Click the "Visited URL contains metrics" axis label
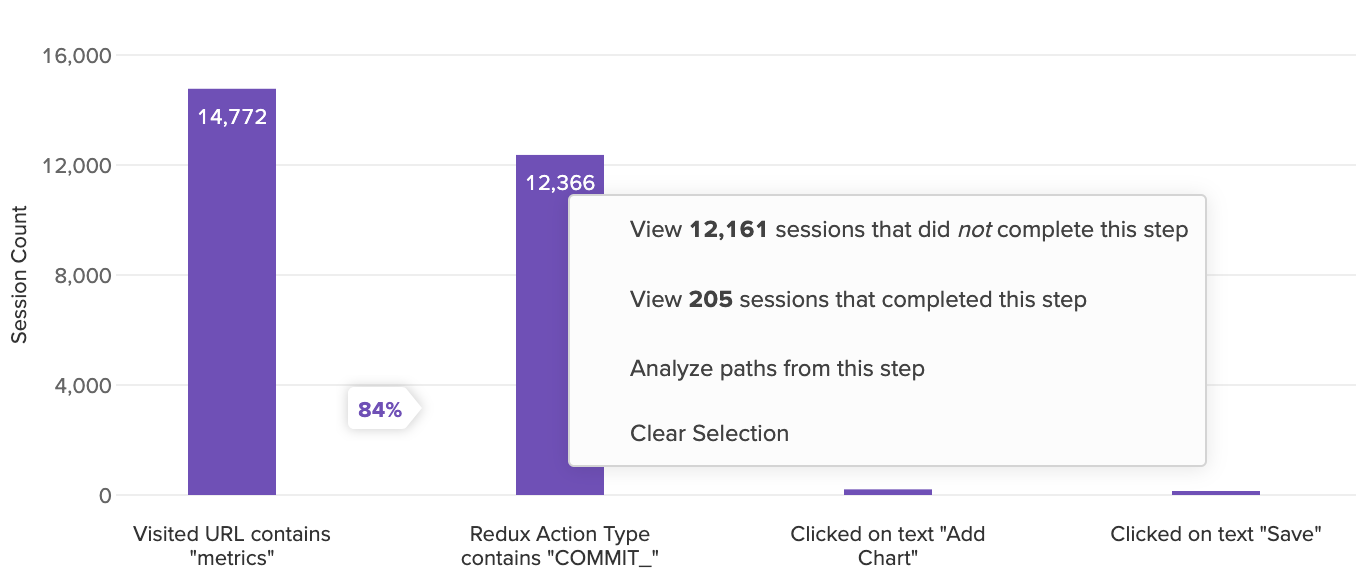Viewport: 1356px width, 584px height. pos(232,546)
